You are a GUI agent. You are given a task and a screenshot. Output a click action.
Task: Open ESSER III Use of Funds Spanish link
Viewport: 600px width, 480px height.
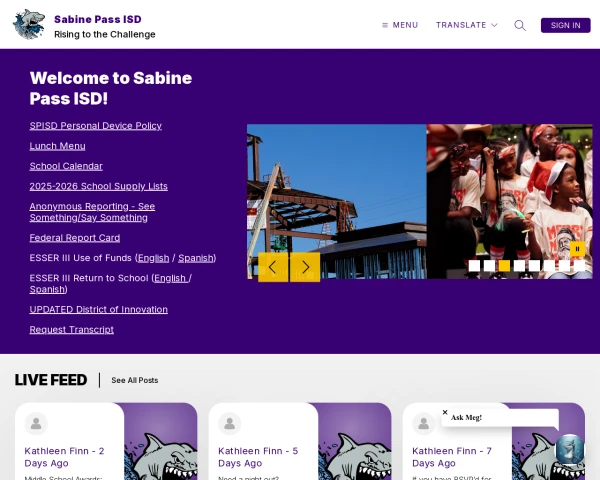(196, 258)
